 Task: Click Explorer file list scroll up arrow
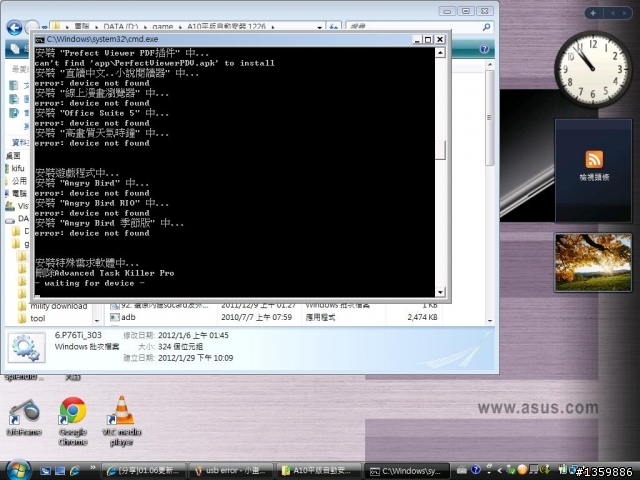click(x=490, y=65)
